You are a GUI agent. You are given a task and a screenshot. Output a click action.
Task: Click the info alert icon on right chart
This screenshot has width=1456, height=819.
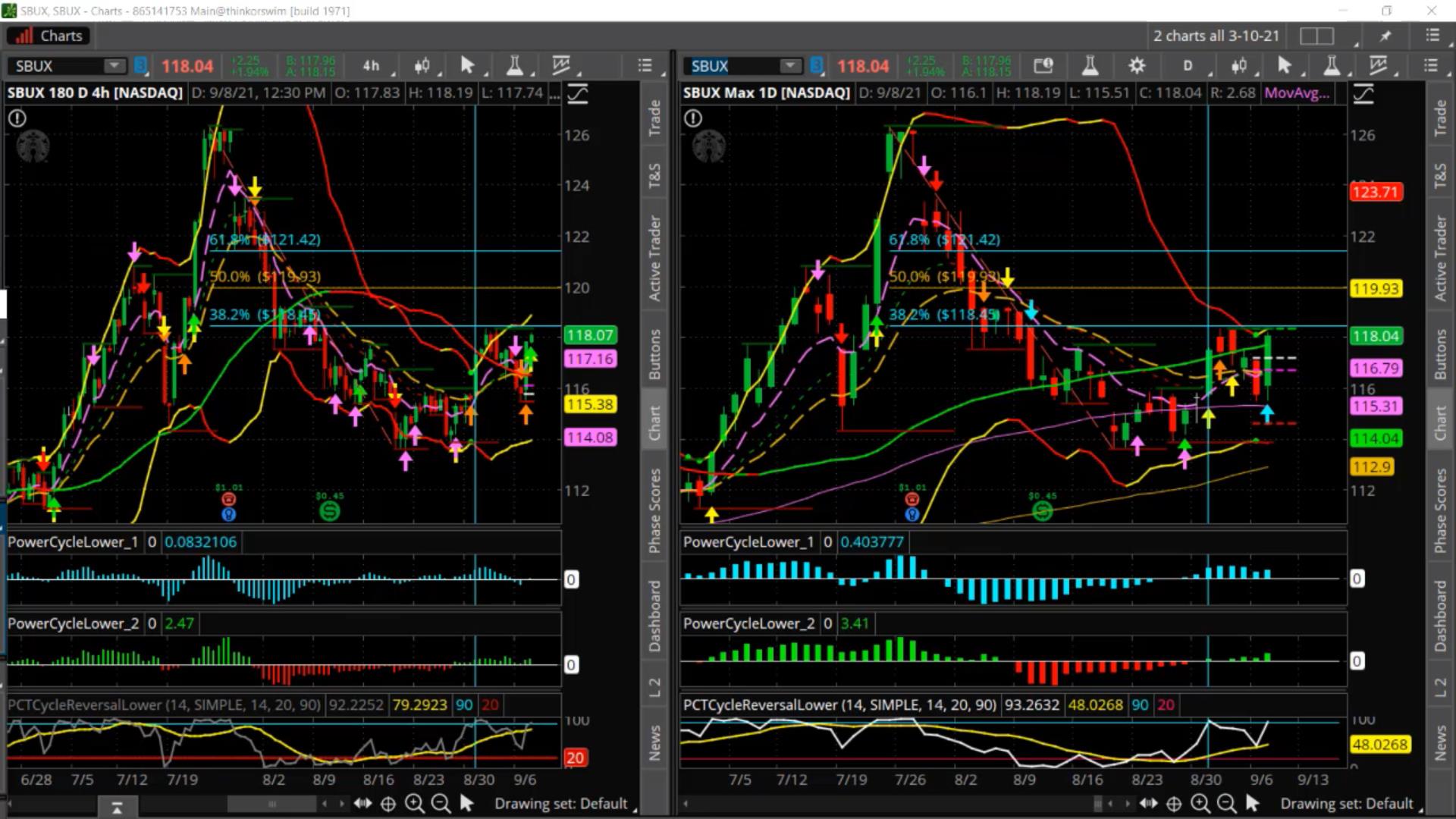pyautogui.click(x=692, y=118)
